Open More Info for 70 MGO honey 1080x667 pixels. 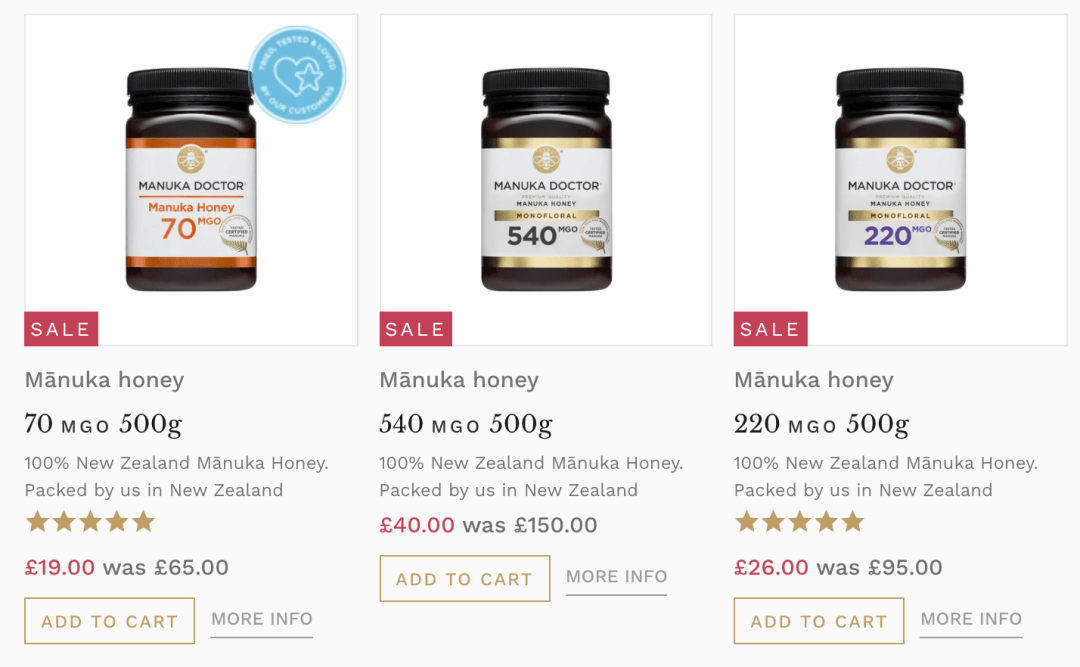(262, 619)
